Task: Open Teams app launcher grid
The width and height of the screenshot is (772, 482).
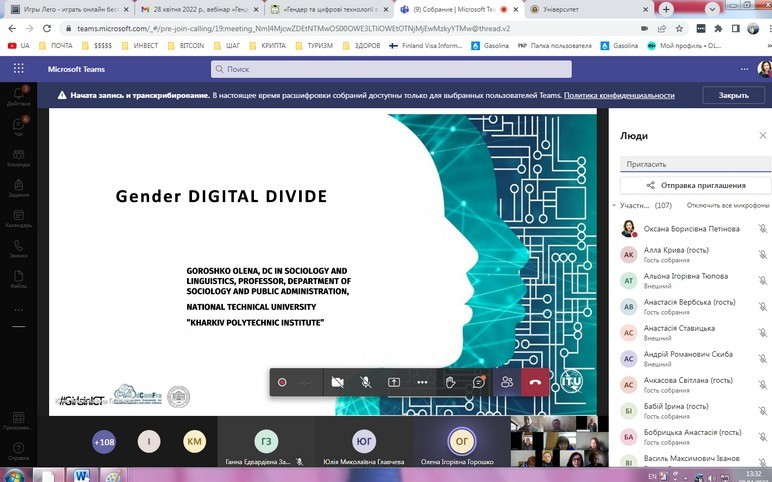Action: tap(18, 69)
